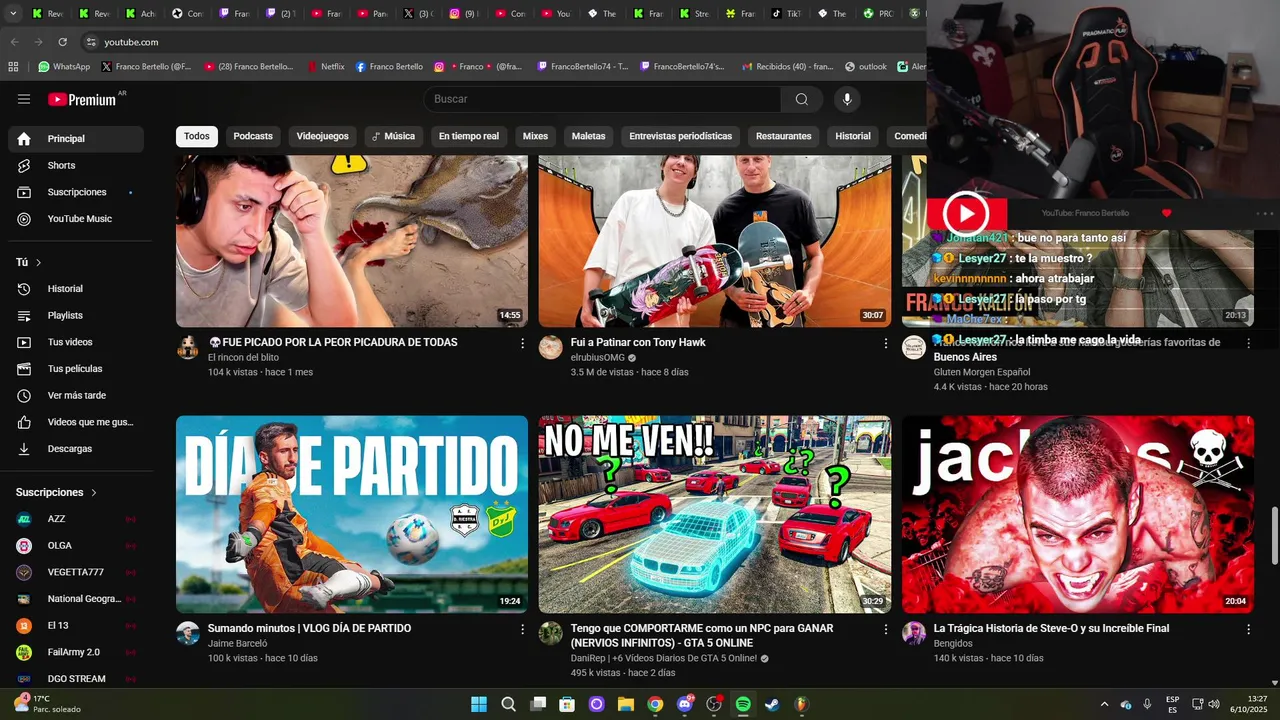Screen dimensions: 1280x720
Task: Click the search magnifier button
Action: click(801, 99)
